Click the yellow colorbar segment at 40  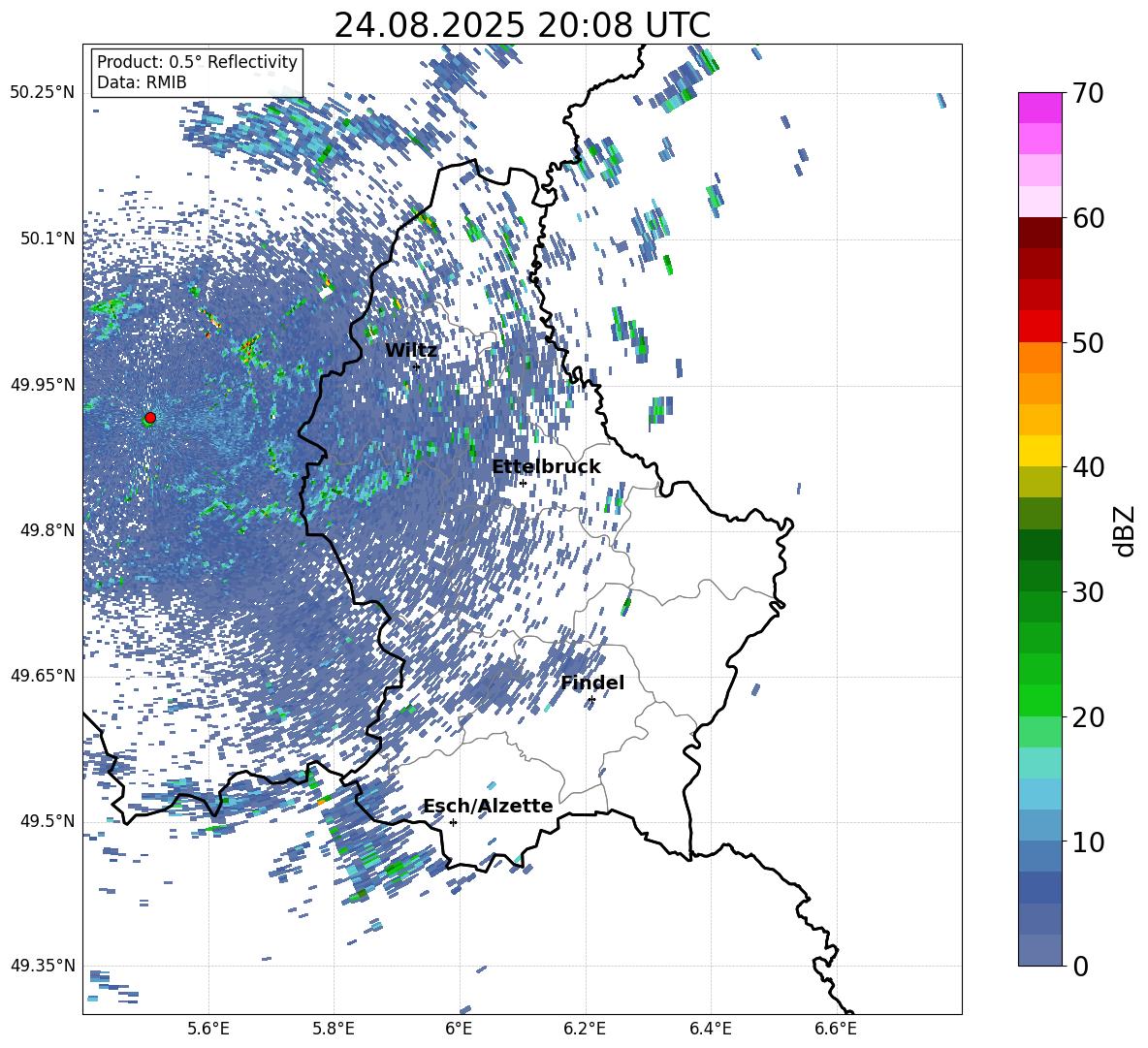[1039, 451]
